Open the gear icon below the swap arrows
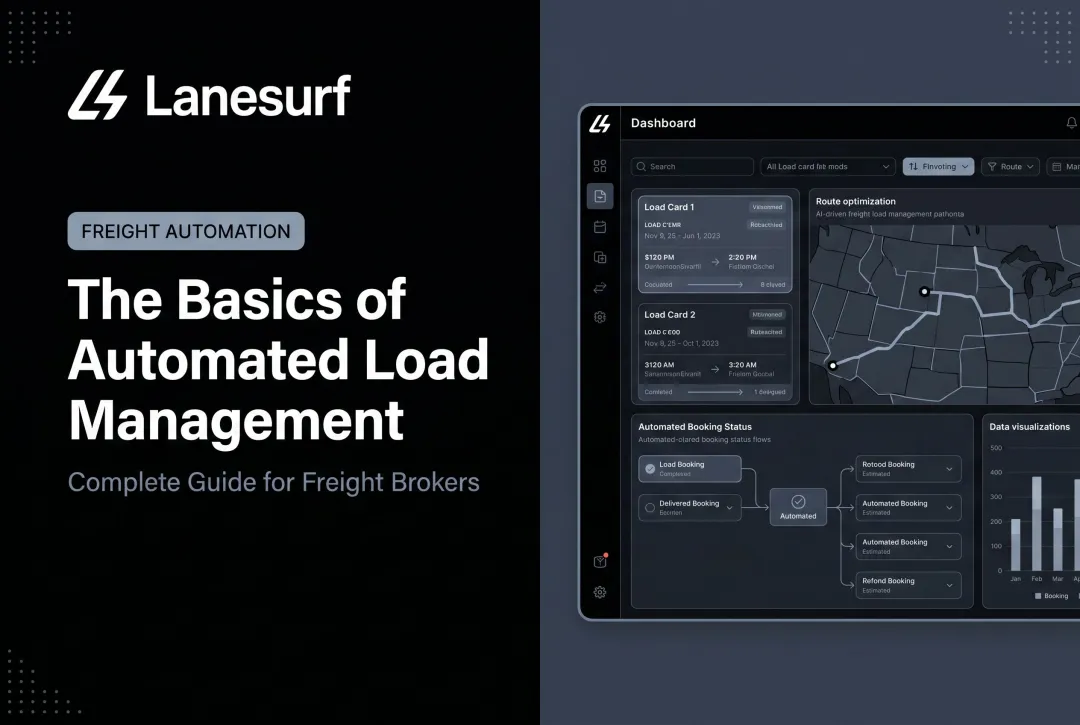The image size is (1080, 725). (x=600, y=317)
